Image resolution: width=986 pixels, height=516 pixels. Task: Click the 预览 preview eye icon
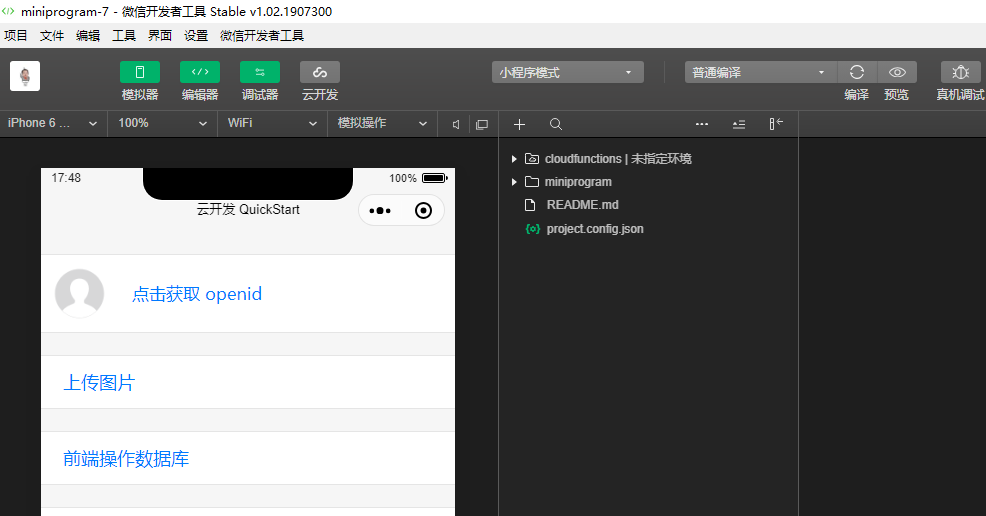coord(897,72)
